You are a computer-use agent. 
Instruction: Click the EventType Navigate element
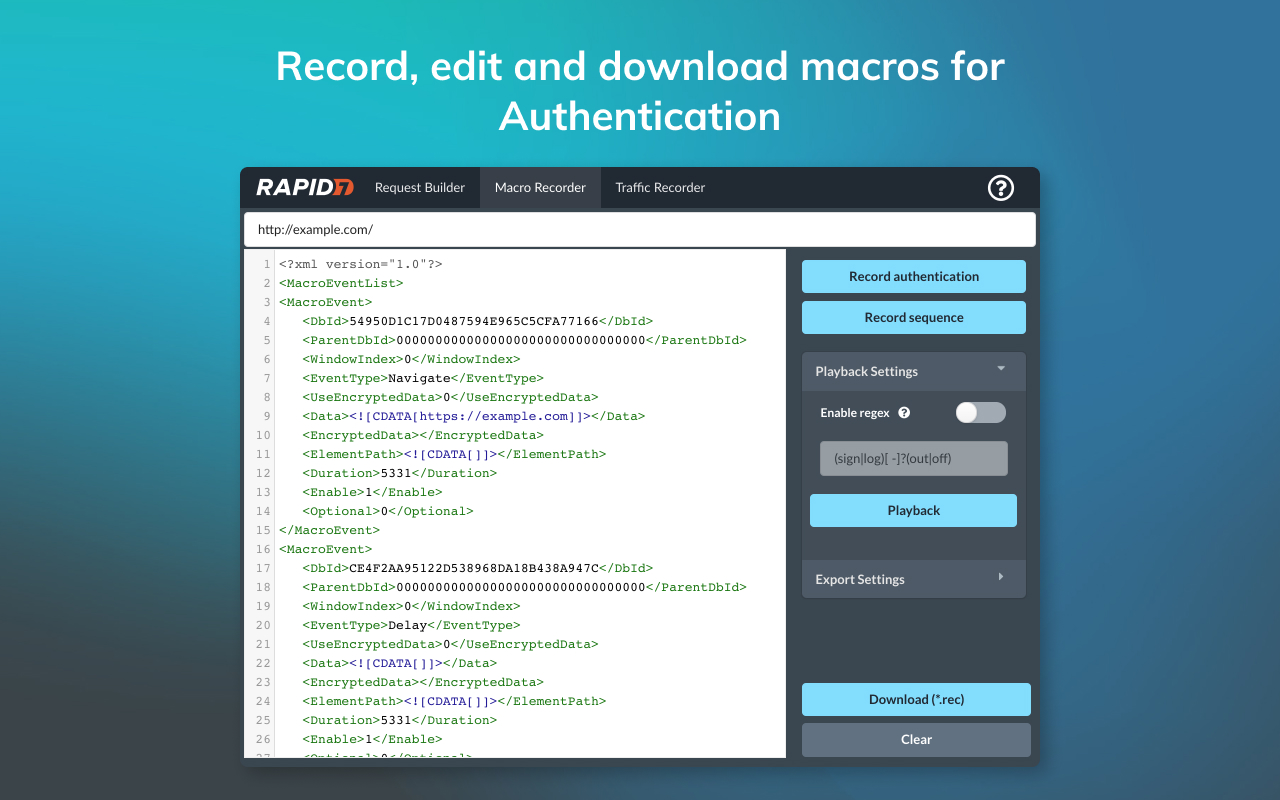418,378
